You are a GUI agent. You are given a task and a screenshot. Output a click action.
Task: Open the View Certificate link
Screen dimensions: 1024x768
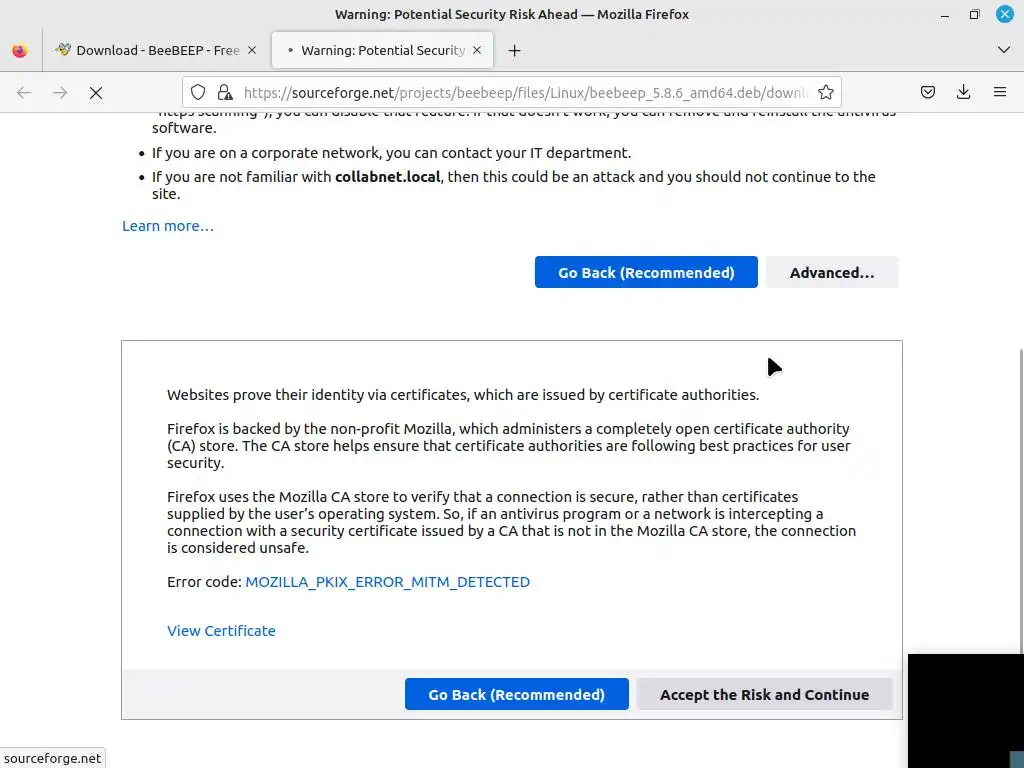[x=221, y=631]
